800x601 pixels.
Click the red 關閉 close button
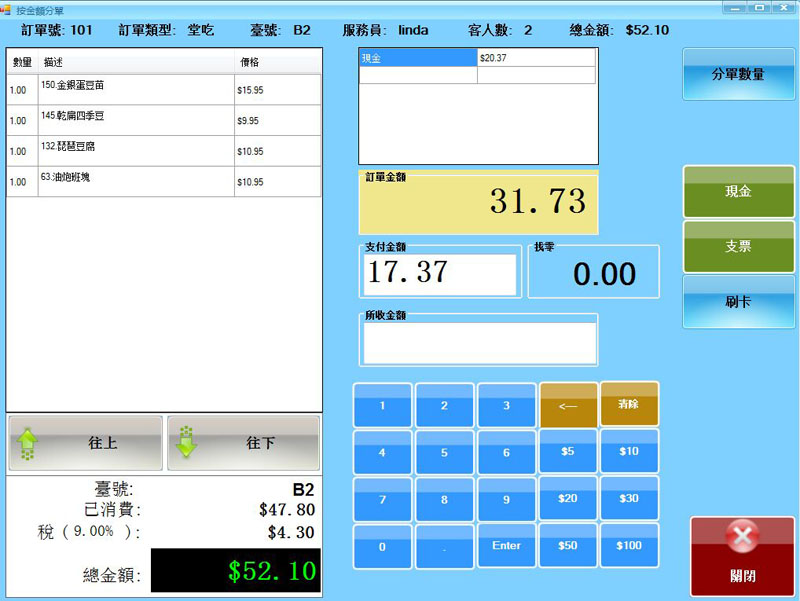click(x=742, y=556)
